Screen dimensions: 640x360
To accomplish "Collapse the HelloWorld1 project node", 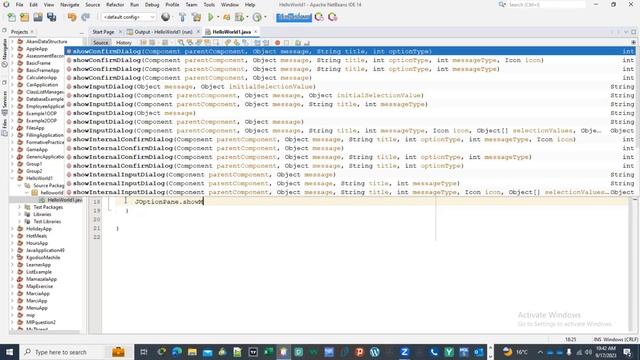I will (12, 178).
